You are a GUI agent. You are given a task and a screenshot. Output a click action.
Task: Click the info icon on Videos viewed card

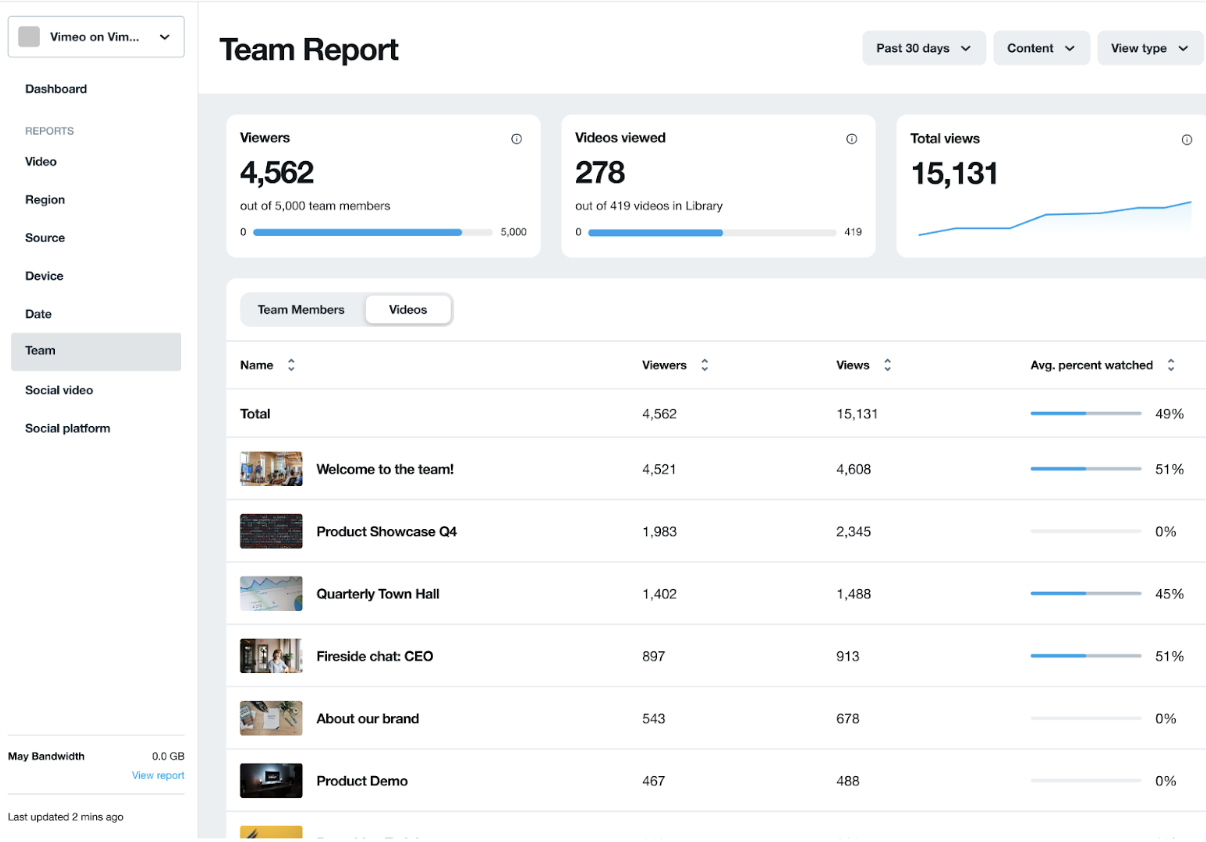coord(851,139)
